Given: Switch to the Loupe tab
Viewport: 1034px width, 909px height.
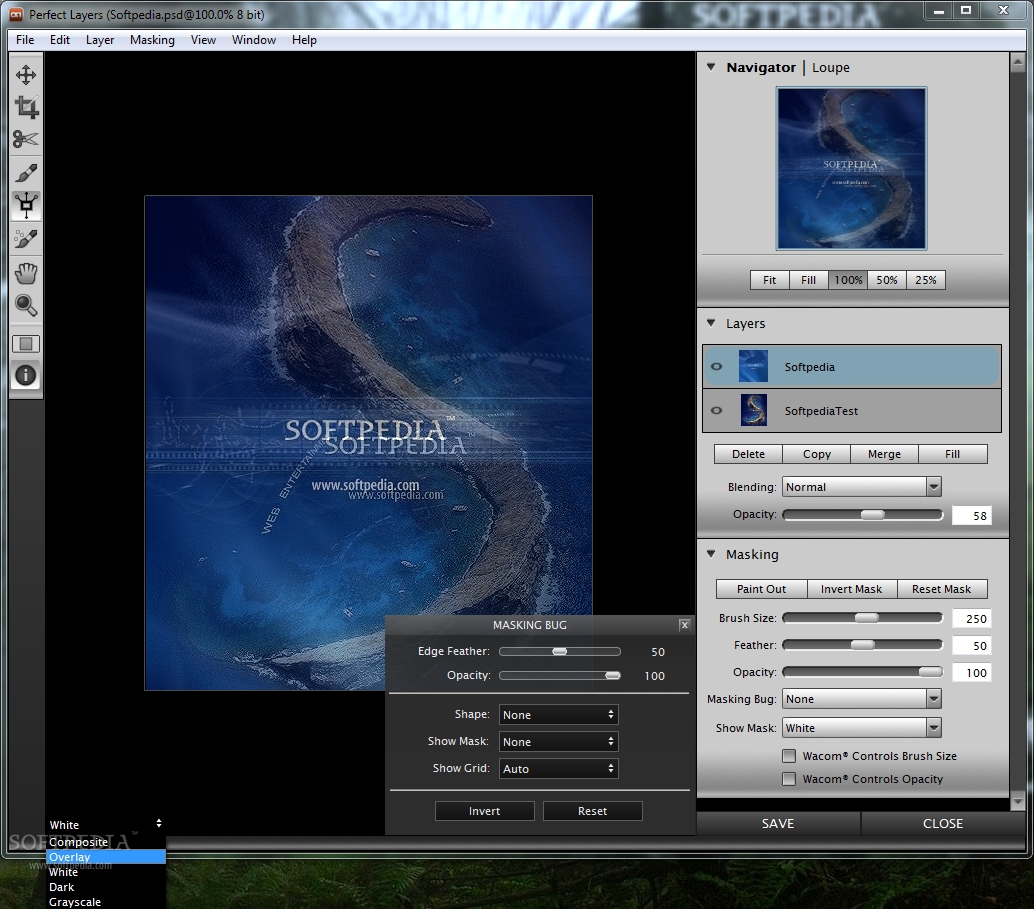Looking at the screenshot, I should [x=831, y=67].
